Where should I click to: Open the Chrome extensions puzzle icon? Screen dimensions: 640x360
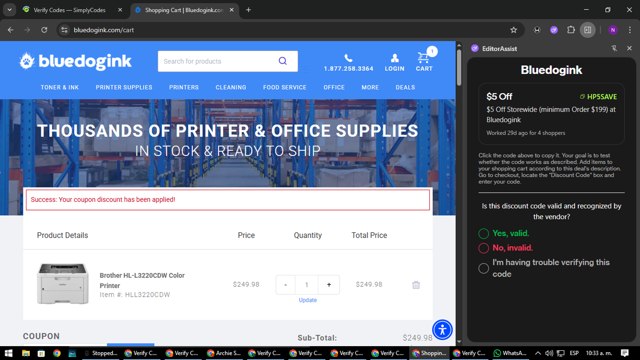click(571, 30)
